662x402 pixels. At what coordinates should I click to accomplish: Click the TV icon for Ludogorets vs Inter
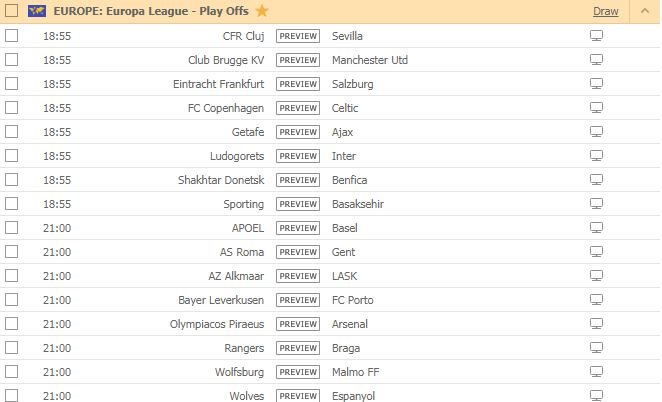point(596,156)
